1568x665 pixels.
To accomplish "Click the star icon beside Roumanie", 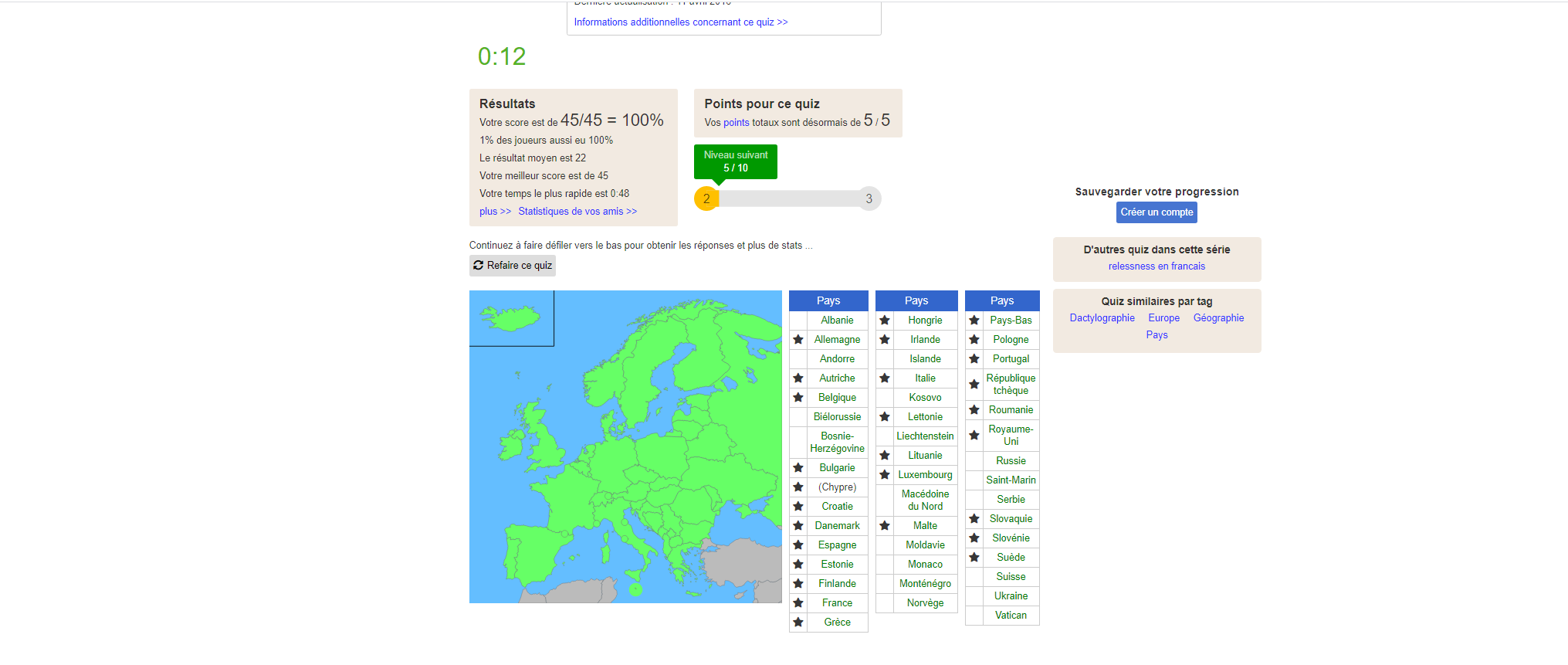I will (974, 409).
